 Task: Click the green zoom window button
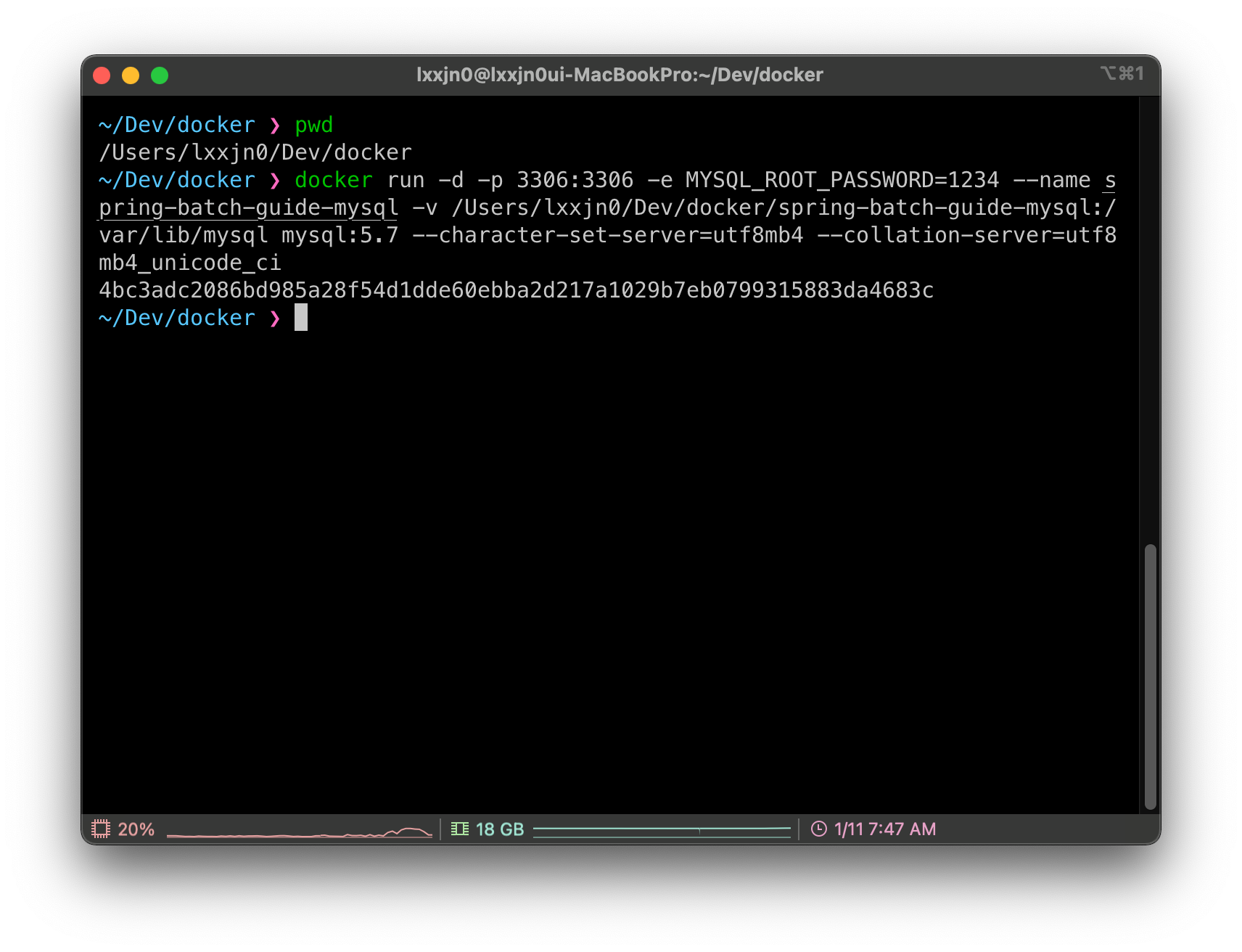[160, 75]
